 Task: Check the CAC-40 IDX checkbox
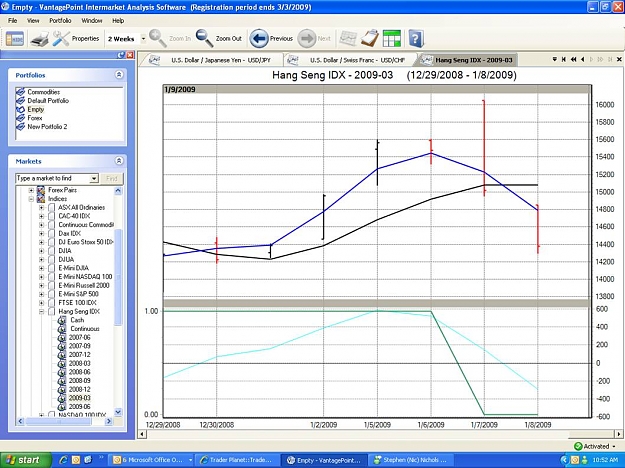51,216
